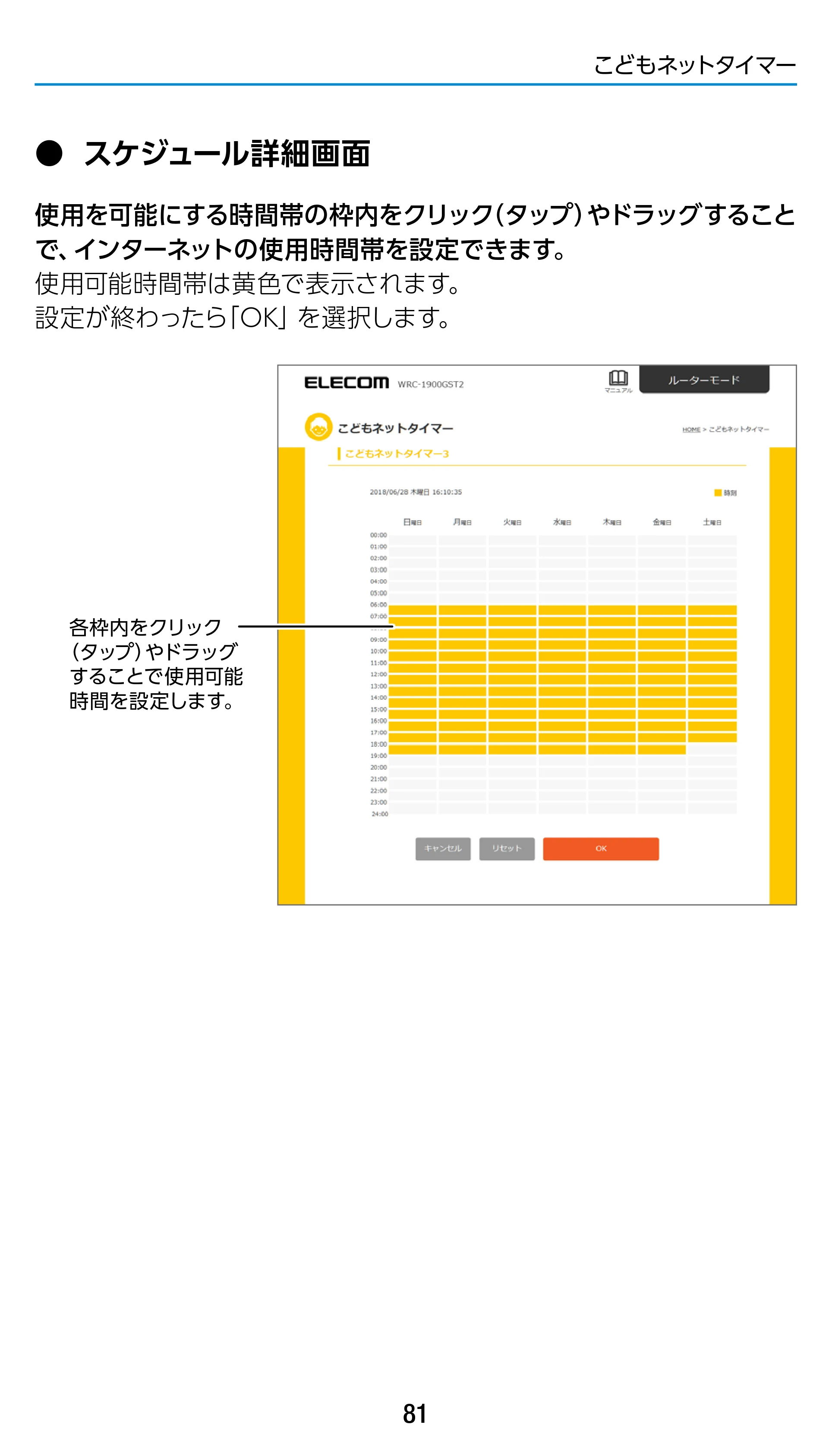
Task: Toggle the Friday 18:00 yellow cell
Action: point(662,750)
